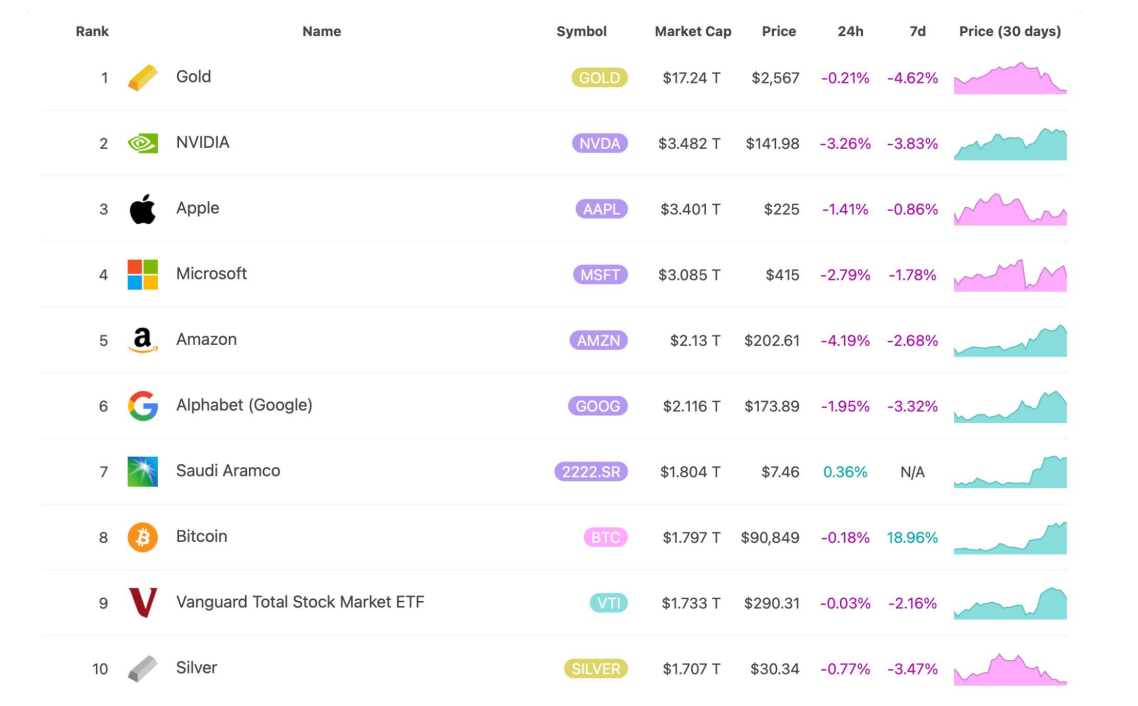
Task: Click the GOLD symbol badge
Action: pyautogui.click(x=599, y=78)
